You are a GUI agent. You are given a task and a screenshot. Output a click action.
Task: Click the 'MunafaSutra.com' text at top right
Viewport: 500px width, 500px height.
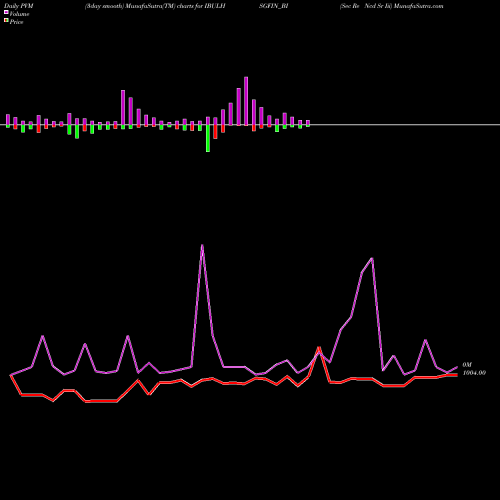pyautogui.click(x=419, y=6)
